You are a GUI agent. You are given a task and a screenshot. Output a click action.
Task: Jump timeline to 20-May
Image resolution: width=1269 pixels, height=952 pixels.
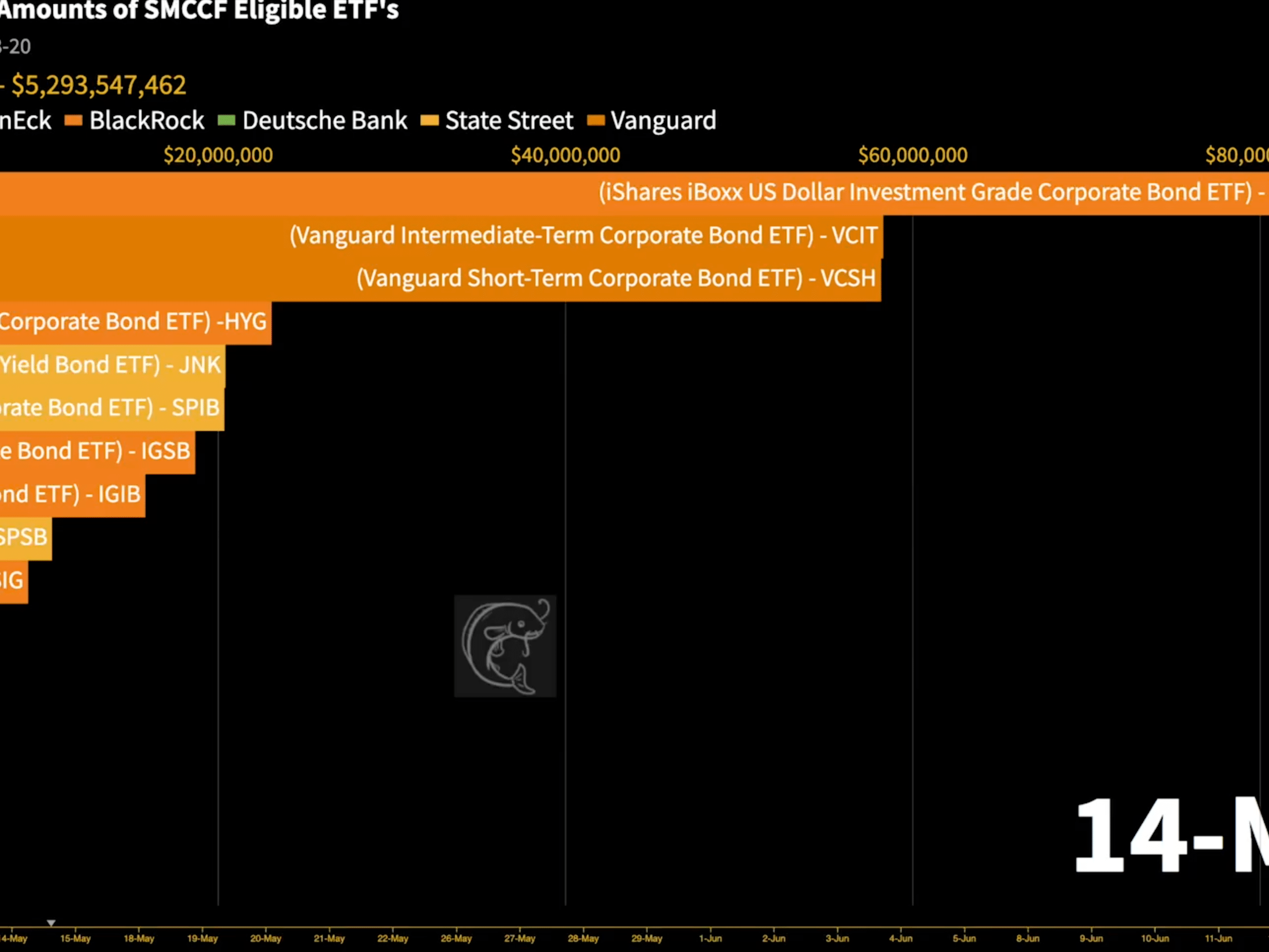click(x=266, y=939)
